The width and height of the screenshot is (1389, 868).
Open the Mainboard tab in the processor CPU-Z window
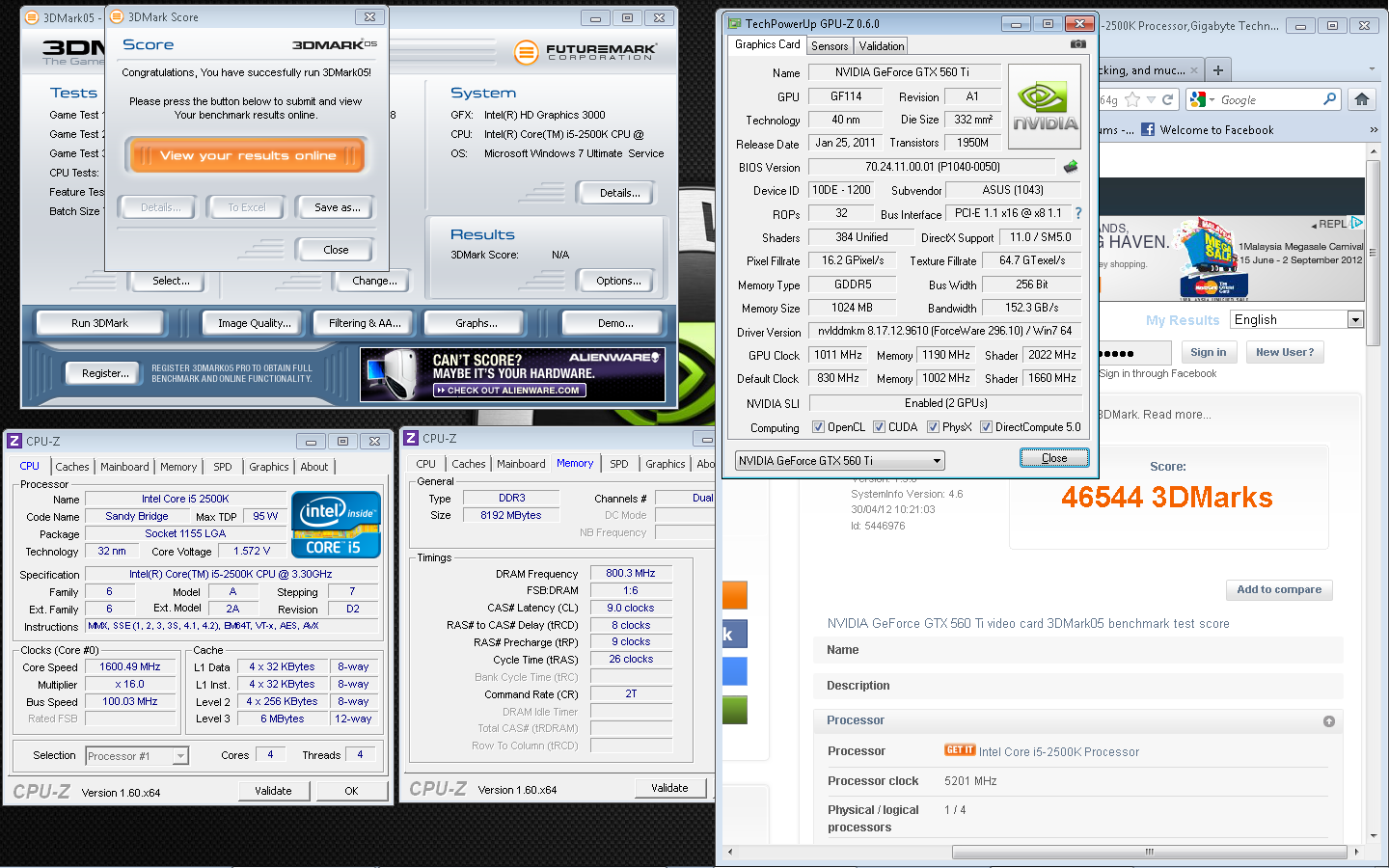125,467
